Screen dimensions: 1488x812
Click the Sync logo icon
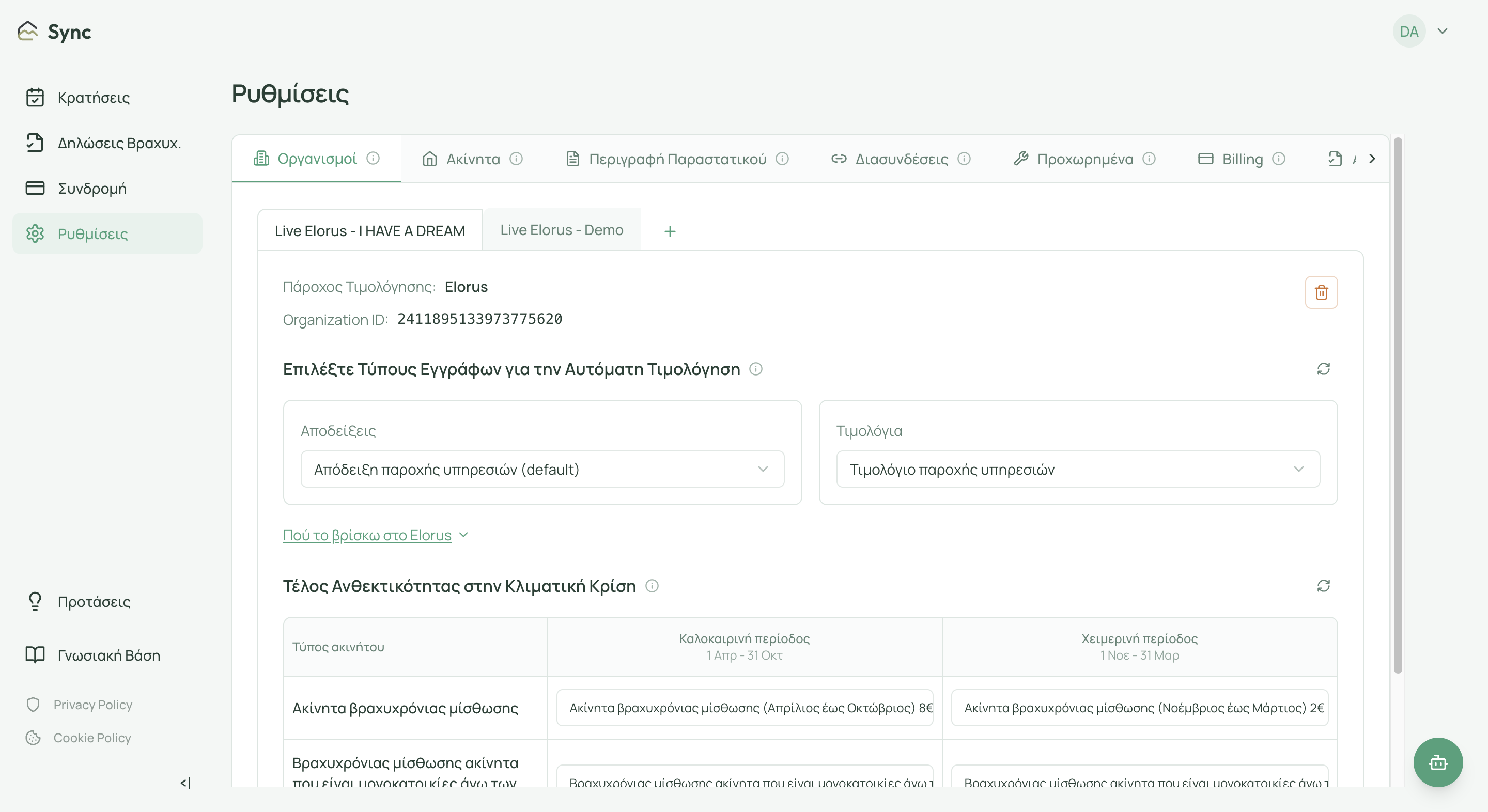point(28,31)
